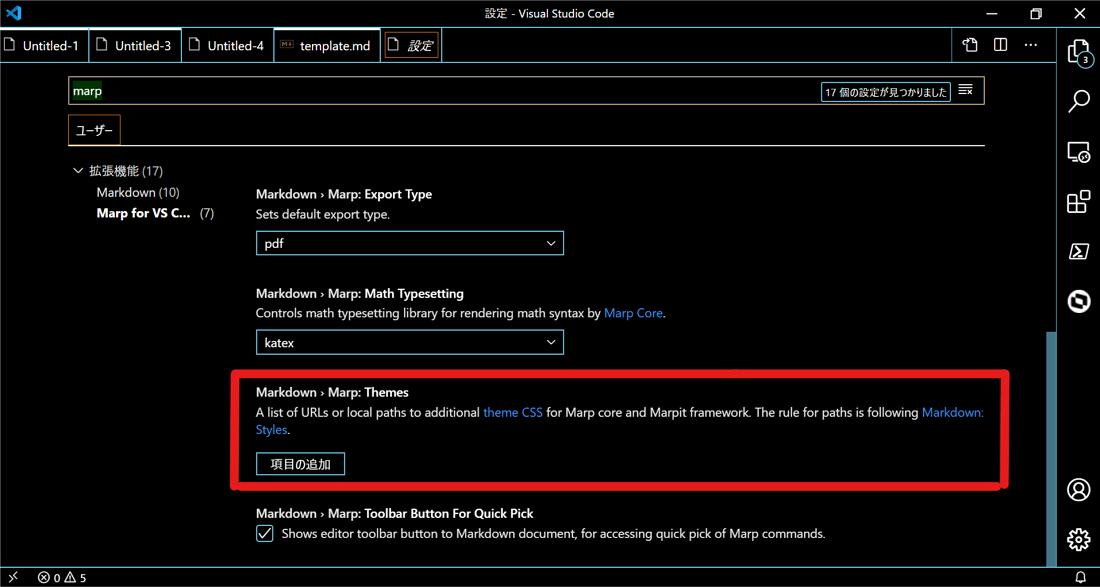Open the Export Type pdf dropdown
The height and width of the screenshot is (587, 1100).
410,243
